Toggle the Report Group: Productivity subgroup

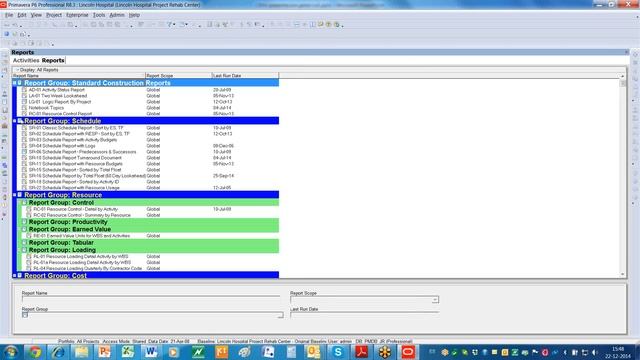pos(24,222)
